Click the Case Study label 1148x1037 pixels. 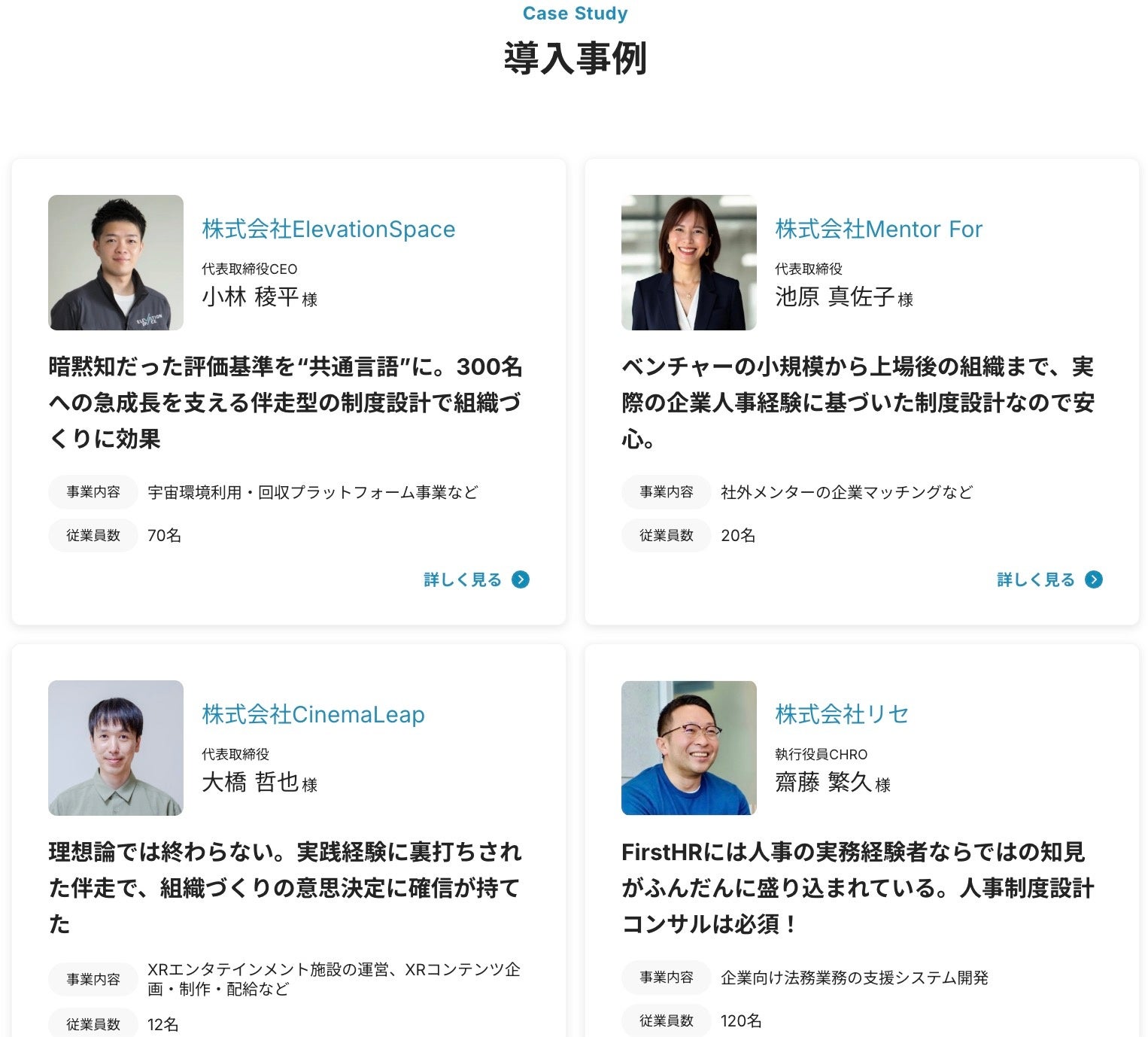[x=576, y=14]
